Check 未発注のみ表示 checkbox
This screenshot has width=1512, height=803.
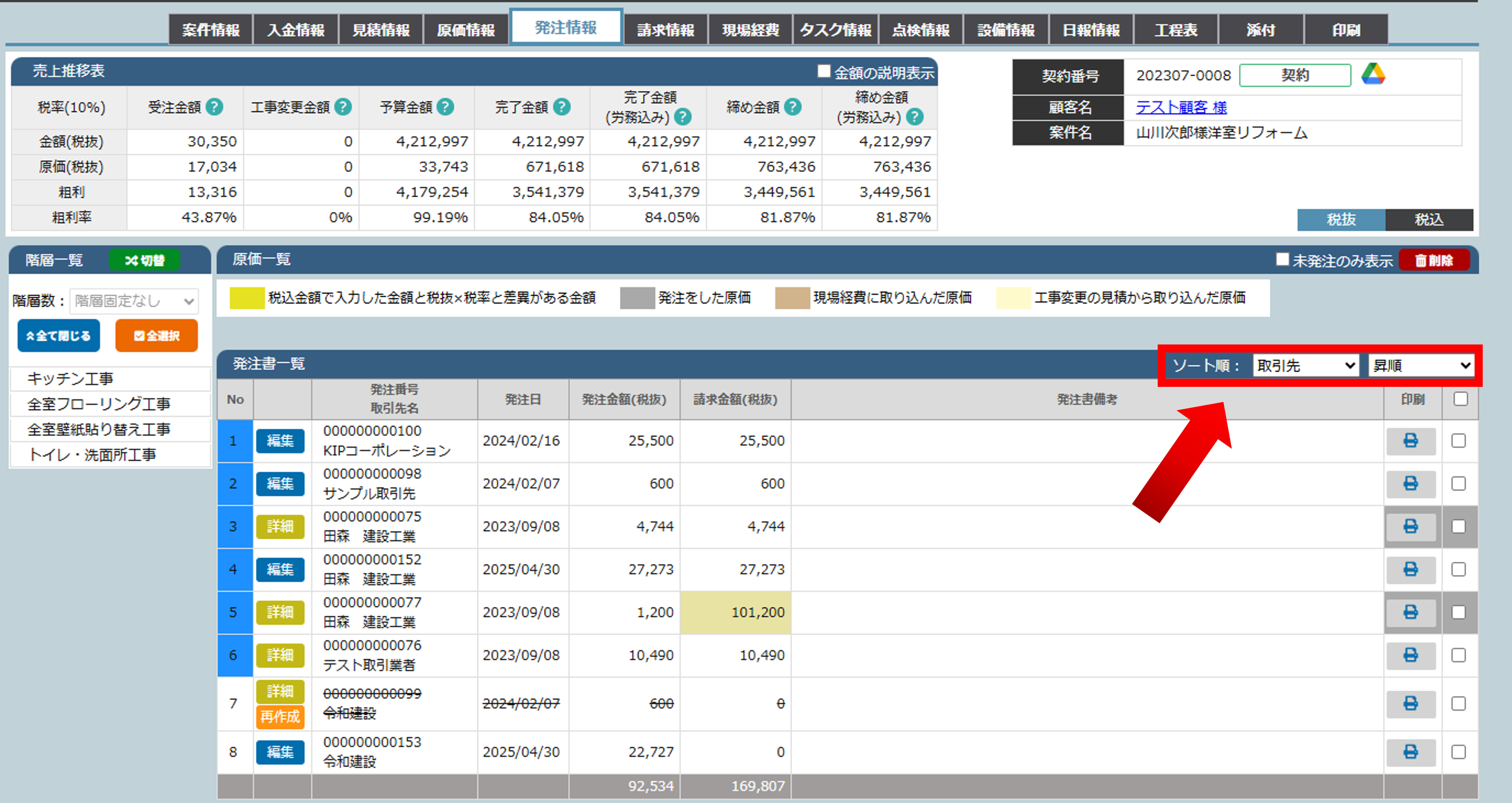(x=1282, y=260)
